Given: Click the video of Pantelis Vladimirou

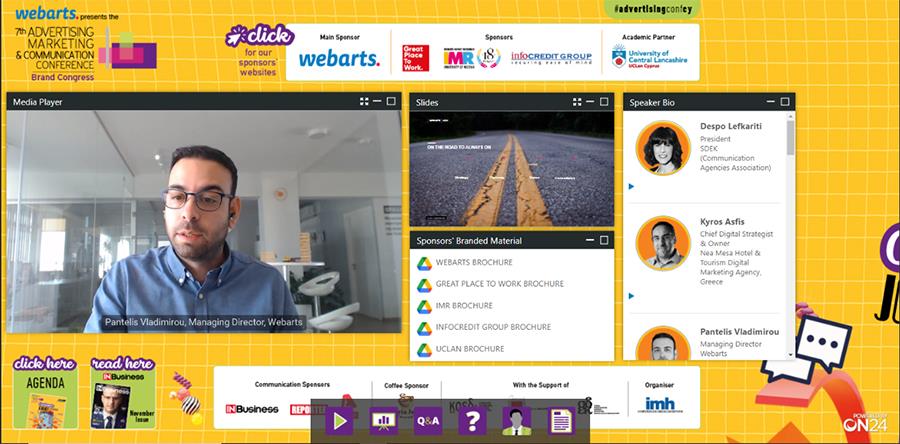Looking at the screenshot, I should coord(204,222).
